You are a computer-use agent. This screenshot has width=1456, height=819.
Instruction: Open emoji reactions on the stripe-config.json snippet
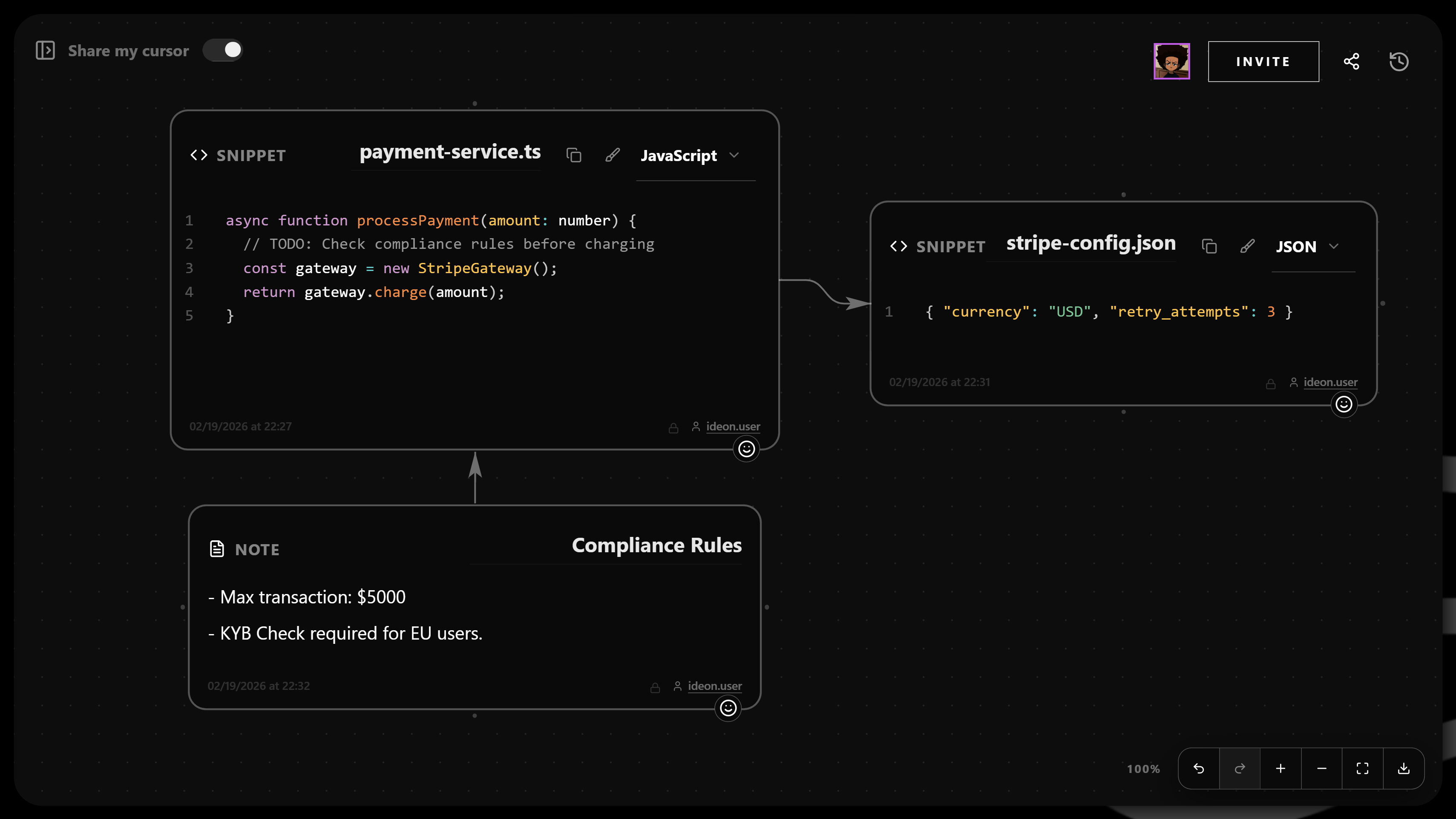click(x=1344, y=404)
